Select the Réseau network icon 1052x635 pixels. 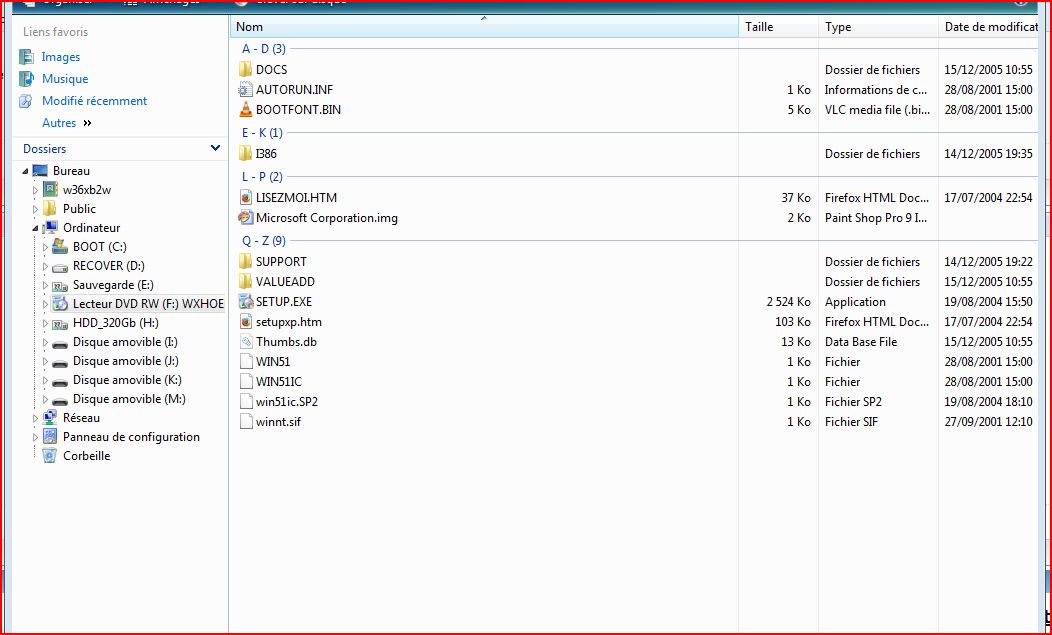[x=50, y=417]
